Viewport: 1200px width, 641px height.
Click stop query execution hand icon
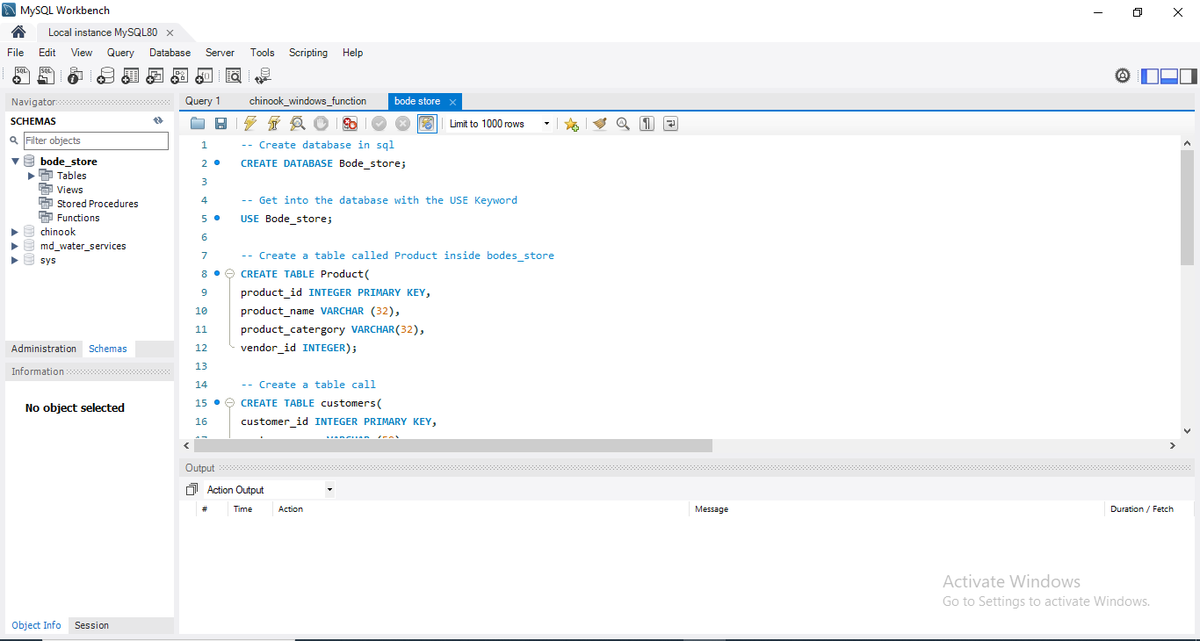(x=320, y=124)
